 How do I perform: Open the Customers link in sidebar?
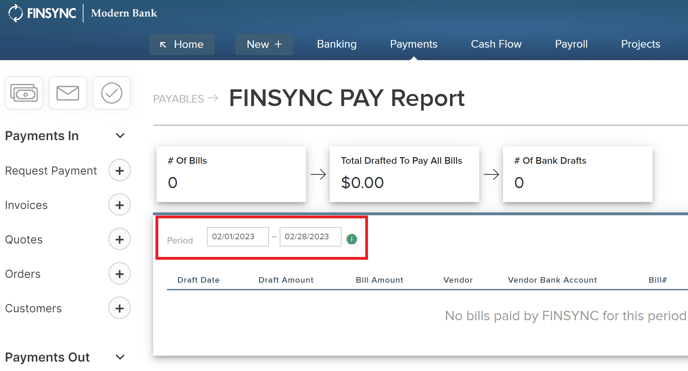tap(33, 309)
